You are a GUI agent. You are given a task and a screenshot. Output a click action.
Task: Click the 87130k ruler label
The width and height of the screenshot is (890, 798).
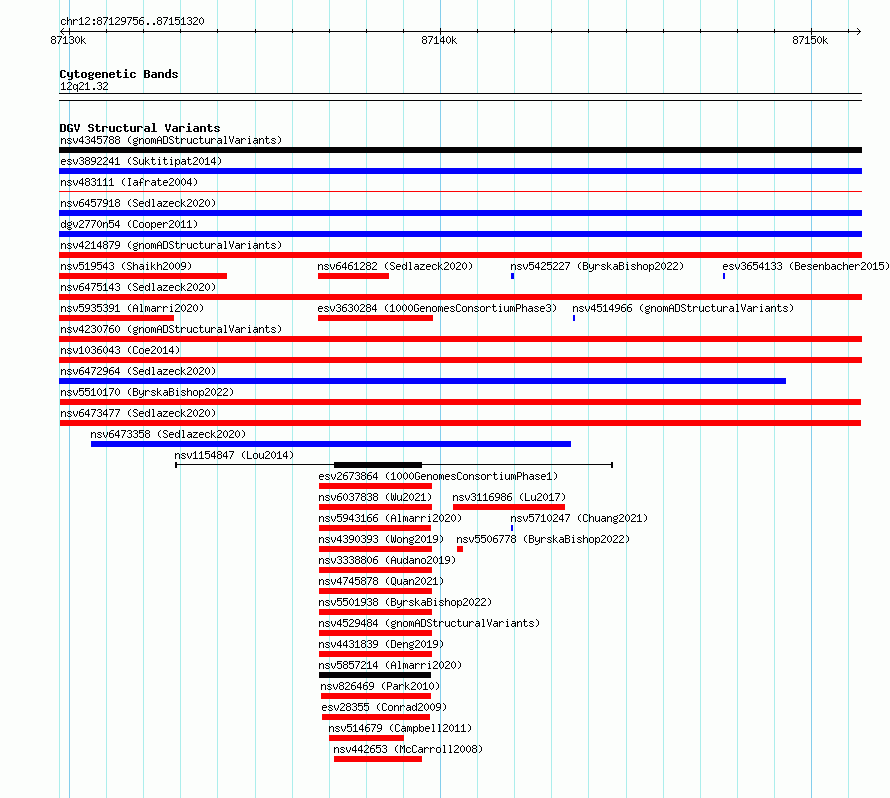coord(68,40)
